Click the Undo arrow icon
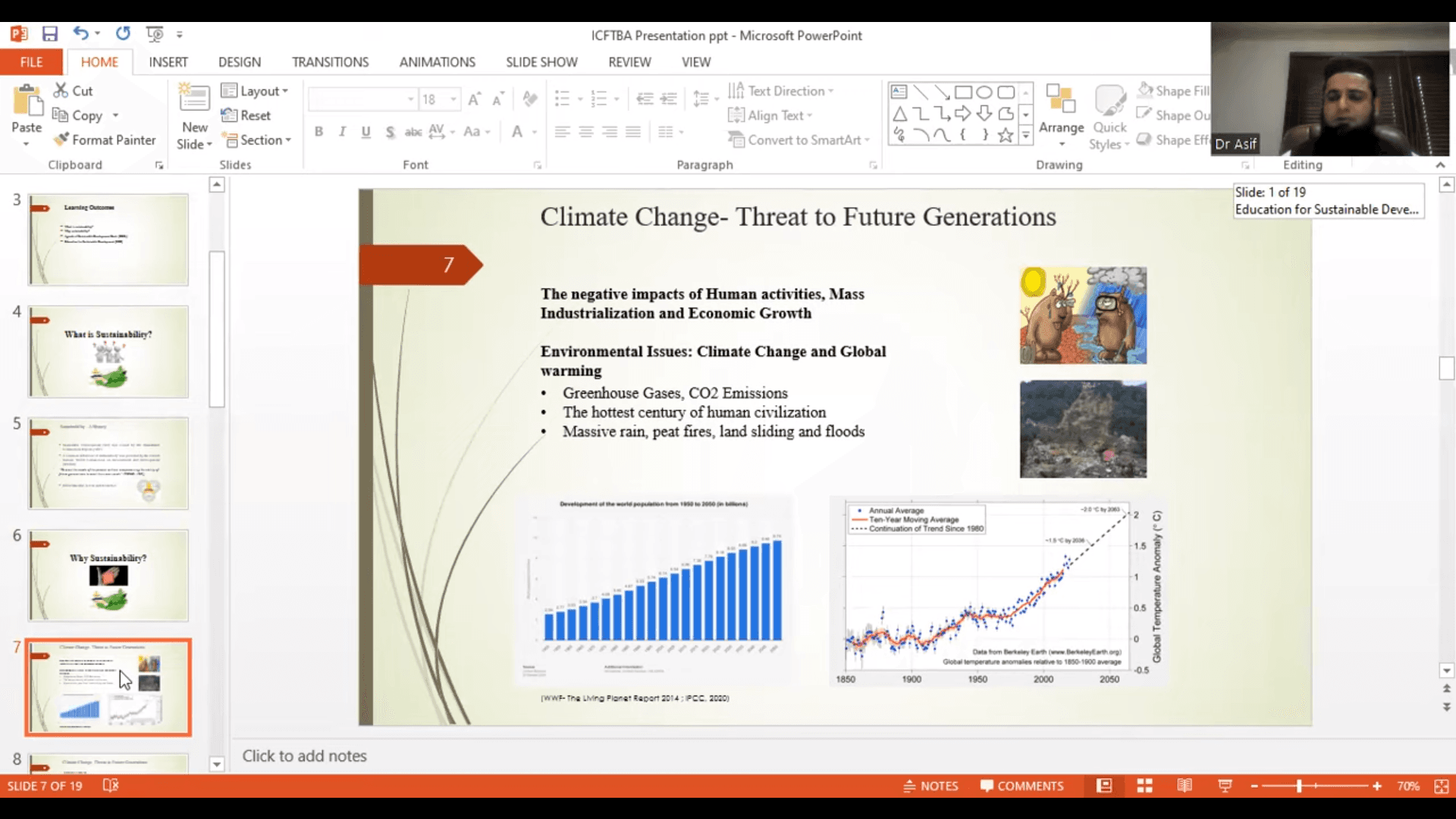Screen dimensions: 1456x819 [81, 33]
